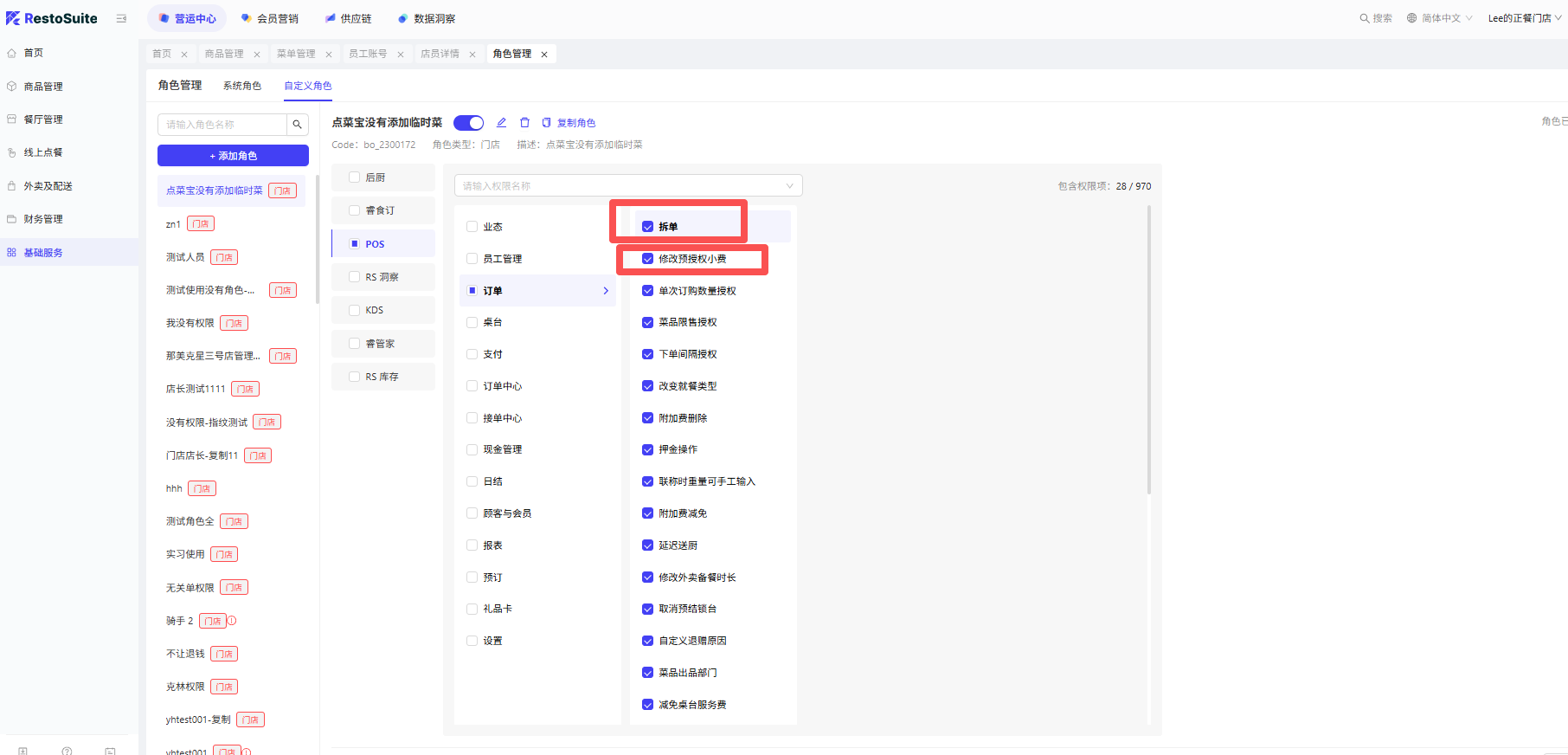The width and height of the screenshot is (1568, 755).
Task: Open the 简体中文 language dropdown
Action: click(x=1440, y=18)
